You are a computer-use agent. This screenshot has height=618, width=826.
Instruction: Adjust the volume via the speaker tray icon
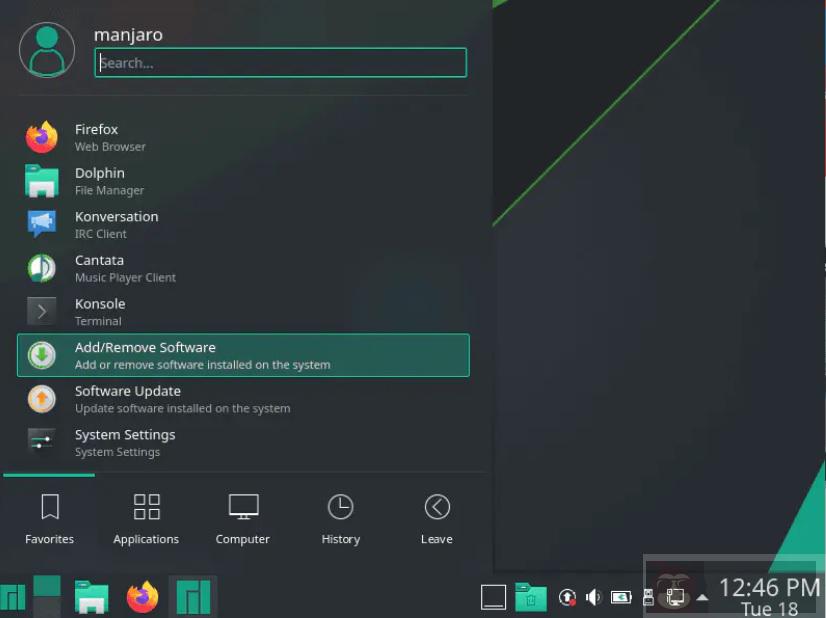tap(594, 596)
